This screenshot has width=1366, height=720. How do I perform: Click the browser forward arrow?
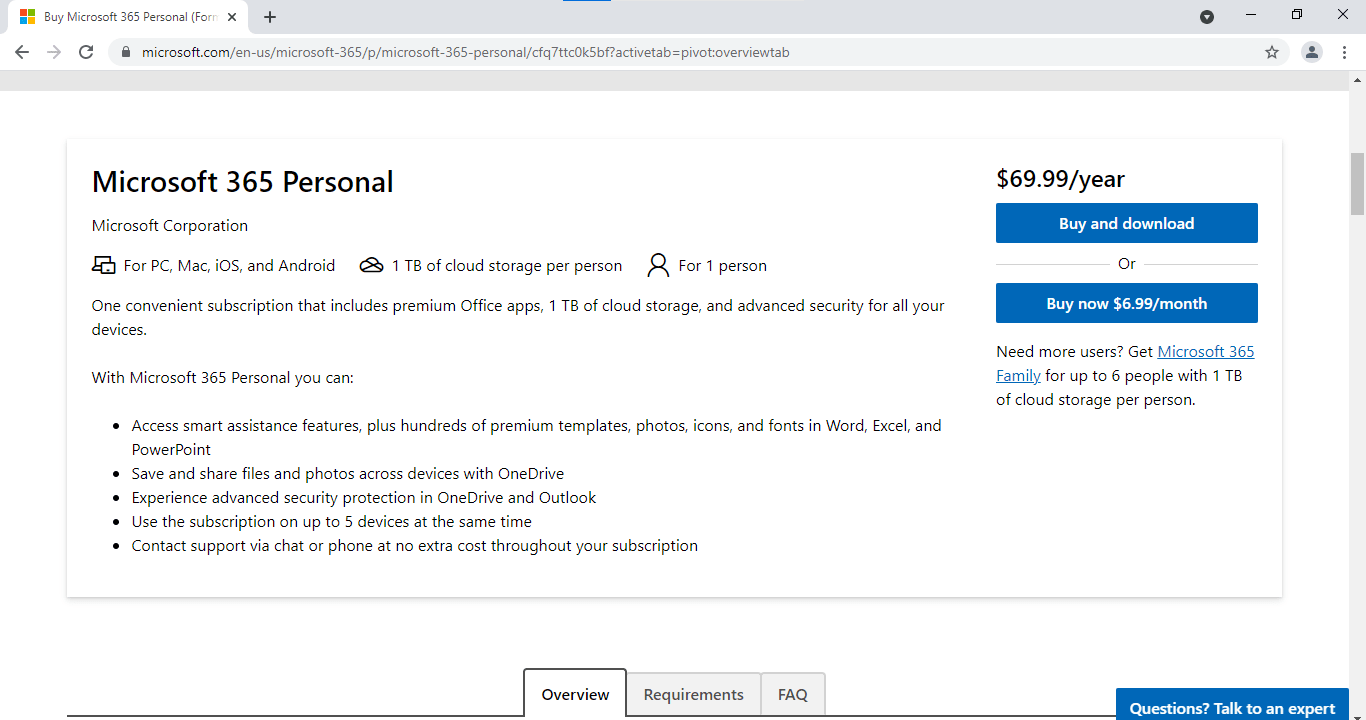pos(54,52)
